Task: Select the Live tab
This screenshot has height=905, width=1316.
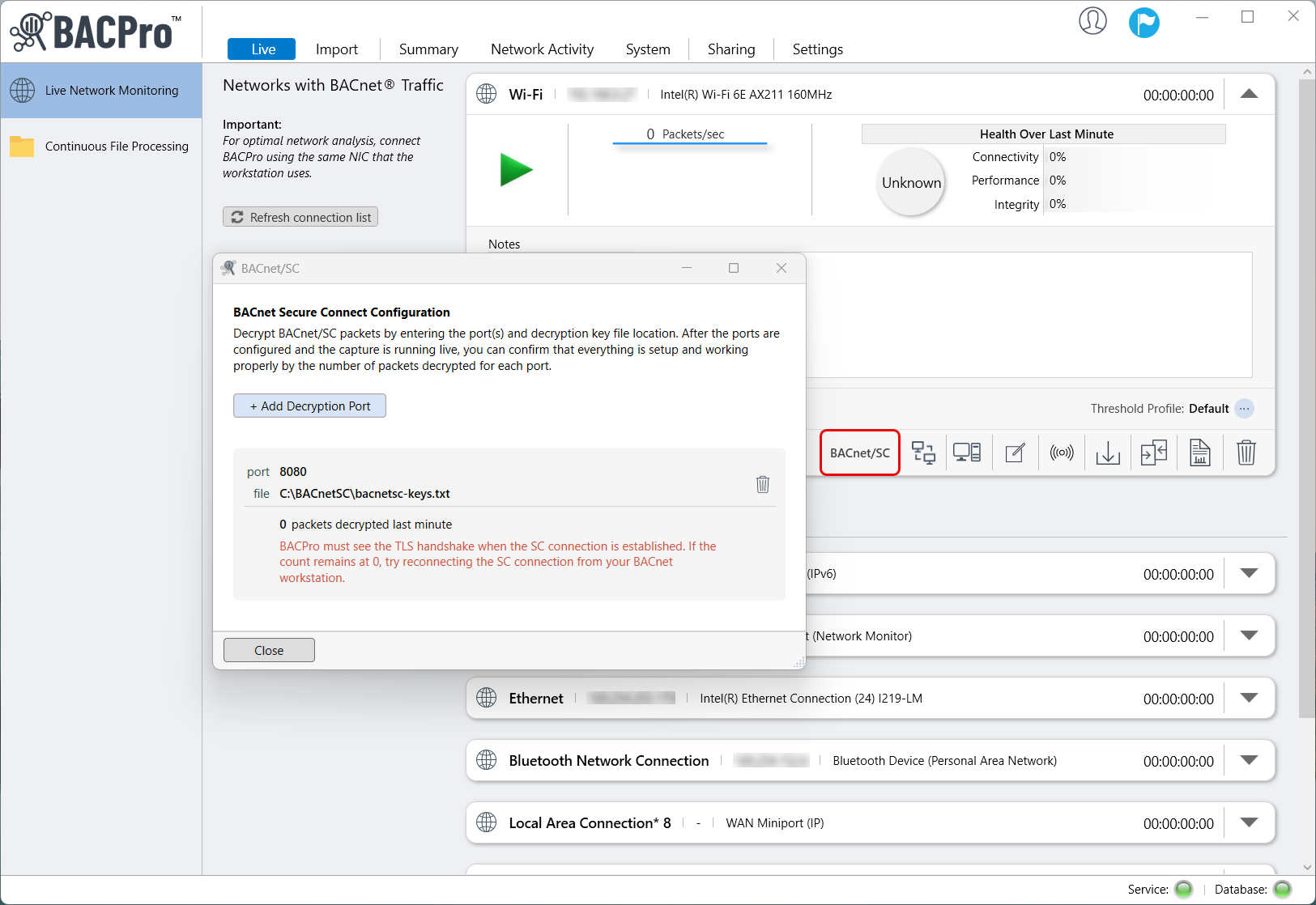Action: 262,49
